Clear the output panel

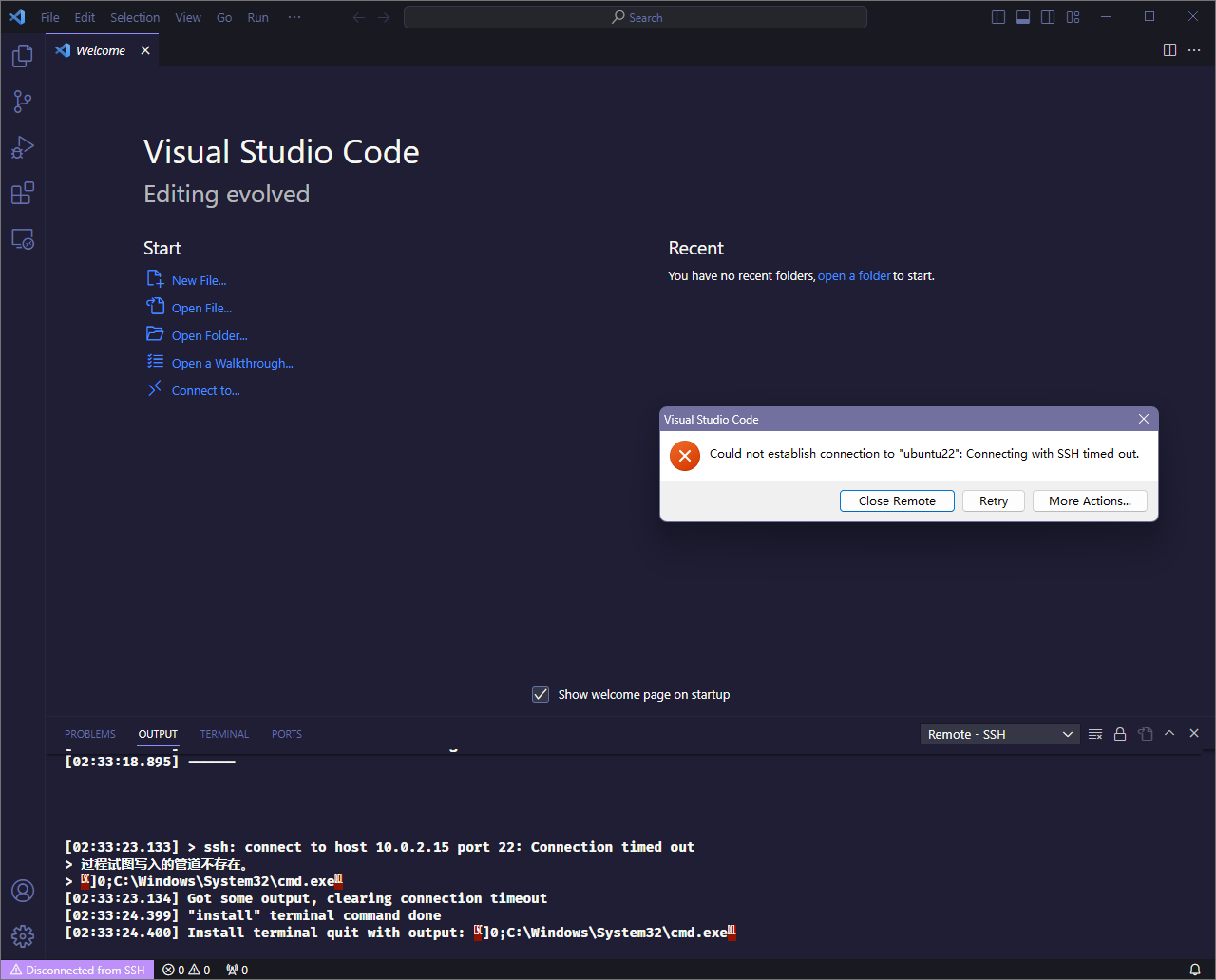(x=1095, y=734)
